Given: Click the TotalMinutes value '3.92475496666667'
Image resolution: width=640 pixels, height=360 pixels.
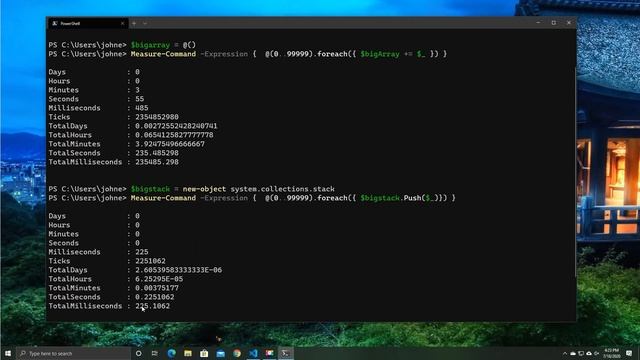Looking at the screenshot, I should point(170,144).
